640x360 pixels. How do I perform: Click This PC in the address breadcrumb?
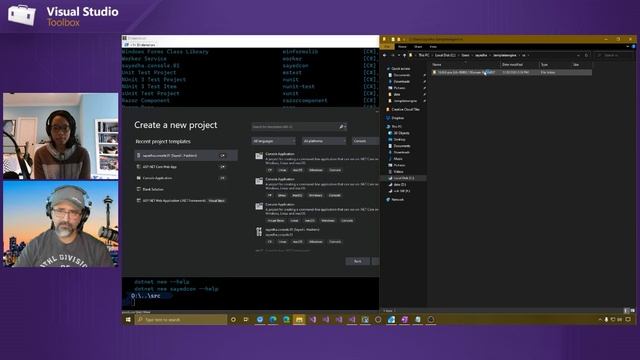[424, 55]
